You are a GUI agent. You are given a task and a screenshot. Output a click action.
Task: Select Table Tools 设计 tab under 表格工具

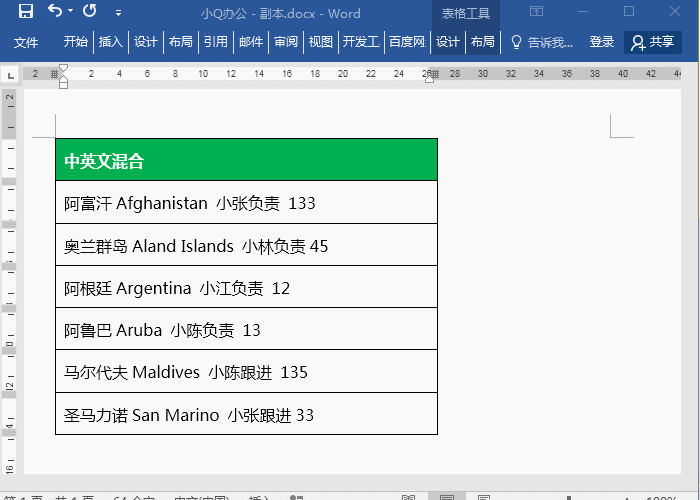[447, 42]
